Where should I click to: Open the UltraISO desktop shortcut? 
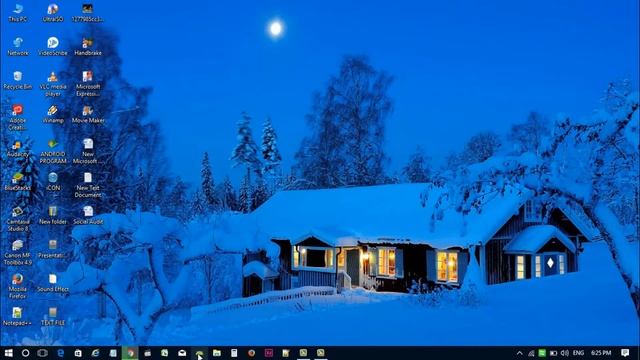53,13
